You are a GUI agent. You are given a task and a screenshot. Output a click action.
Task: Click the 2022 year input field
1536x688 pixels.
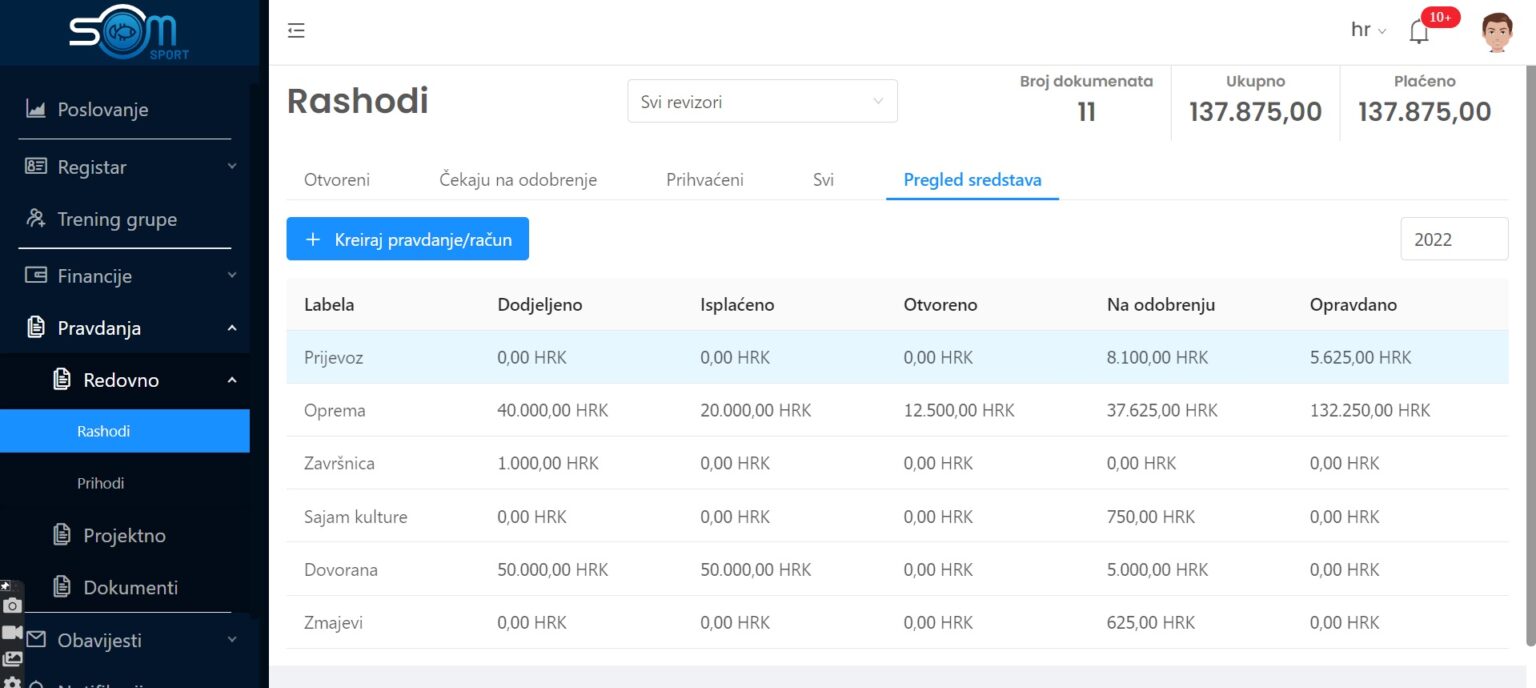[x=1453, y=239]
